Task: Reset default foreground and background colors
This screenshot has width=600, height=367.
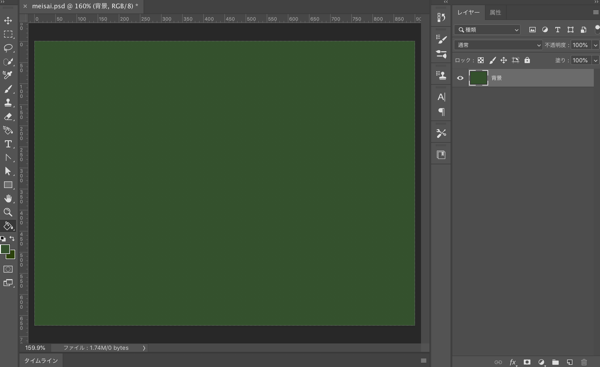Action: (3, 238)
